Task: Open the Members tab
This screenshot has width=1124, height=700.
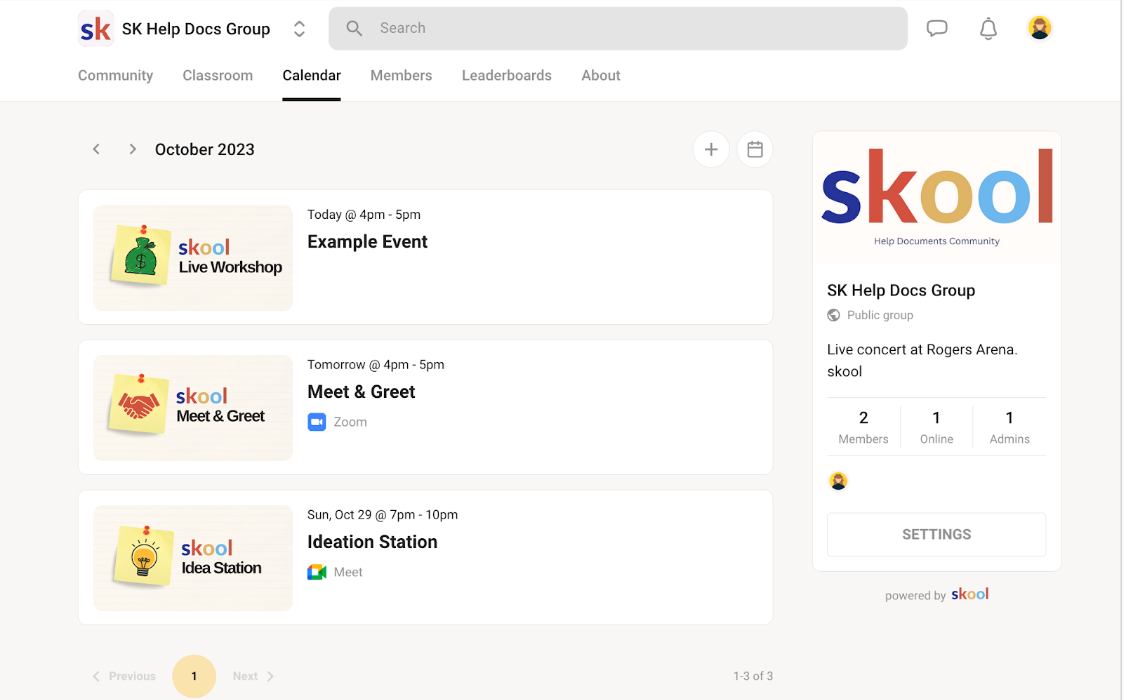Action: coord(401,75)
